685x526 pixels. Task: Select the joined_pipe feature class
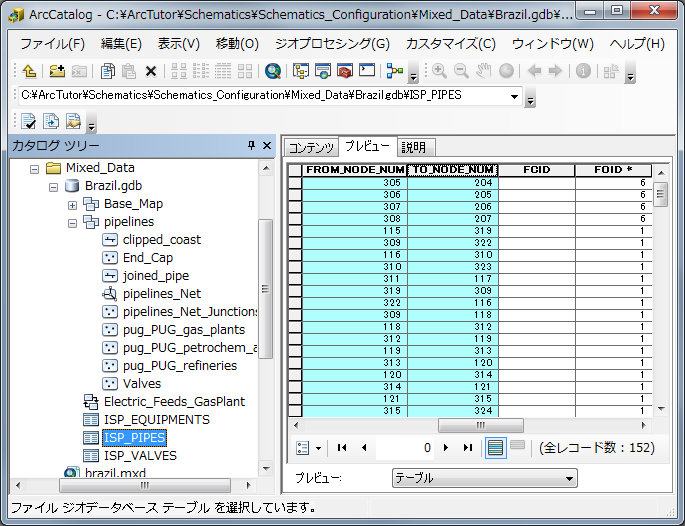coord(156,276)
